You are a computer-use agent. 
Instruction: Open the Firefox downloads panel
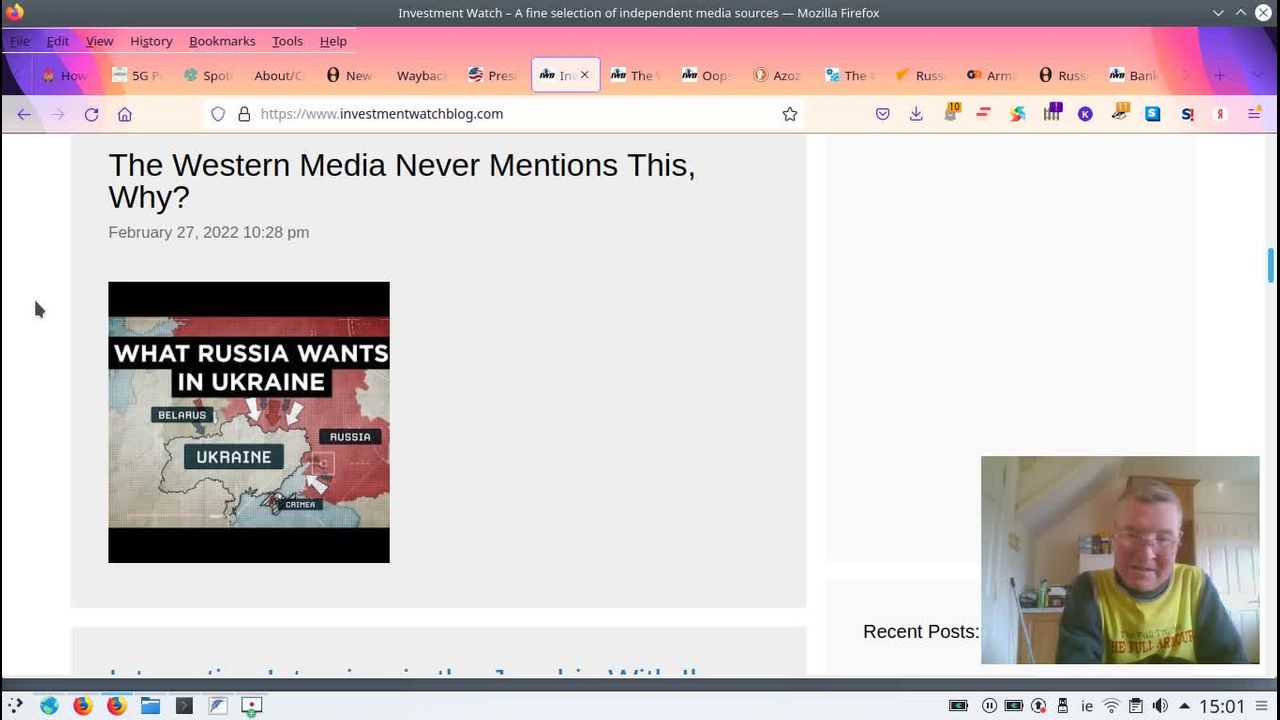[916, 114]
